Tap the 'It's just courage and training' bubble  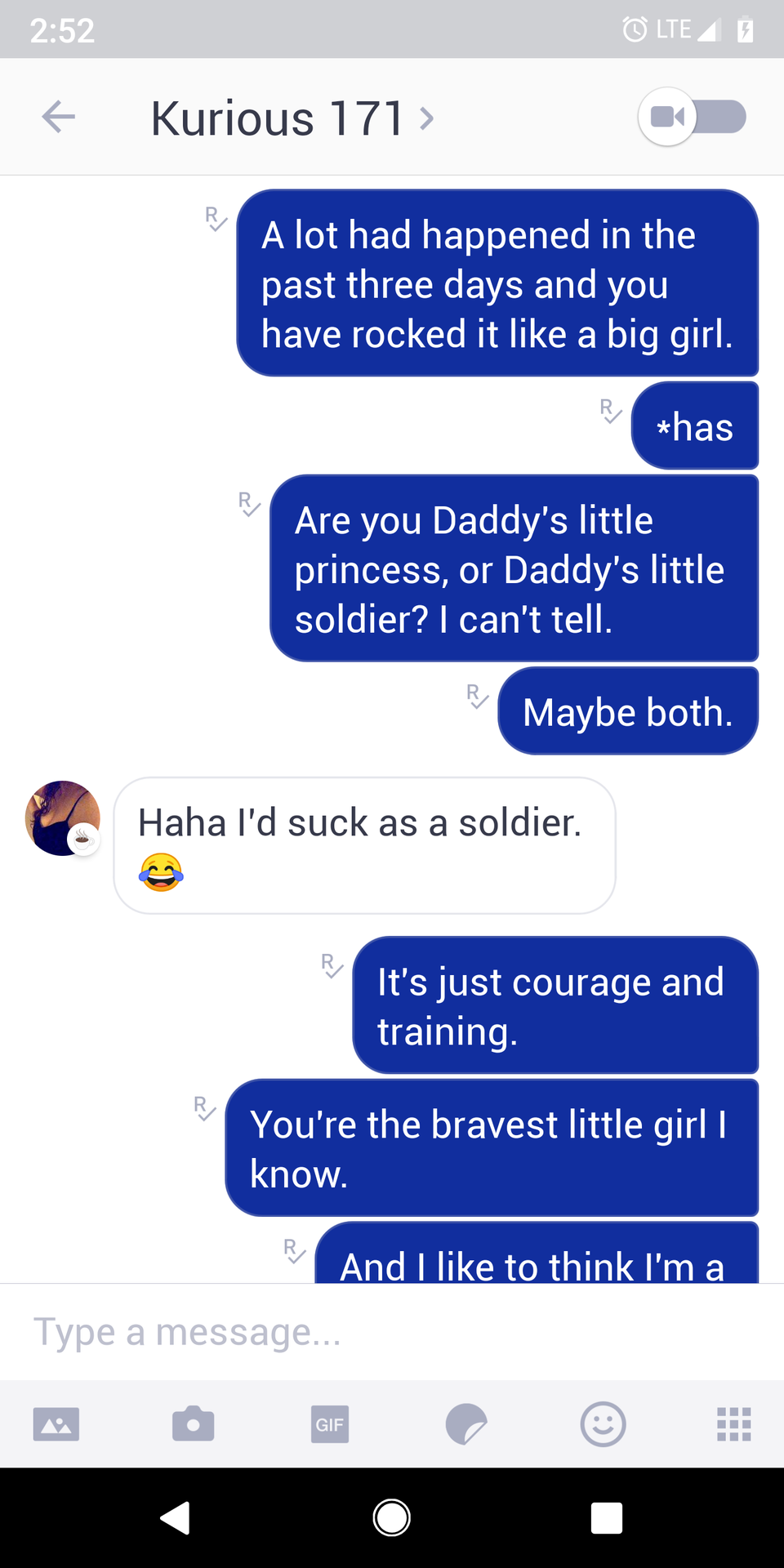555,1005
